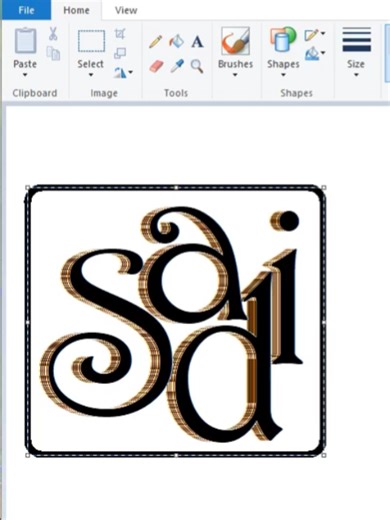Expand the Size dropdown arrow
390x520 pixels.
point(356,75)
